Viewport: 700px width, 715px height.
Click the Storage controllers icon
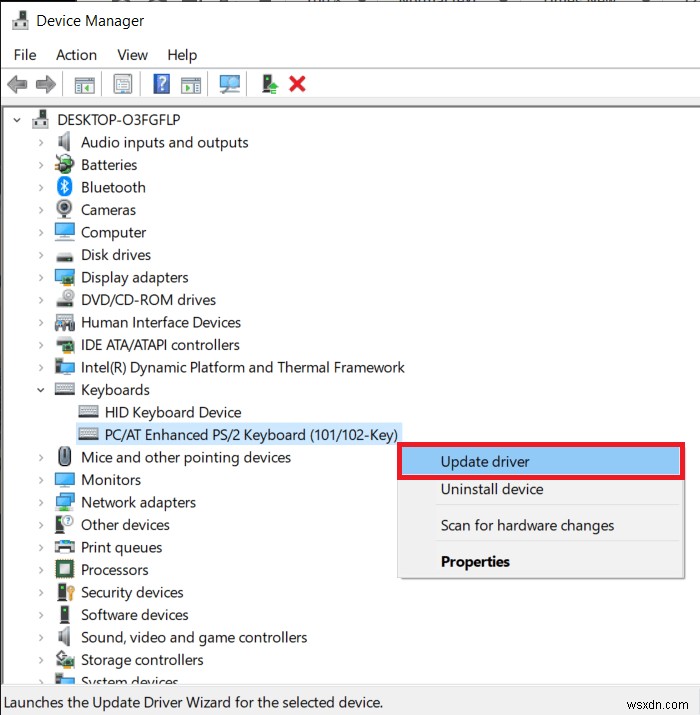[64, 659]
